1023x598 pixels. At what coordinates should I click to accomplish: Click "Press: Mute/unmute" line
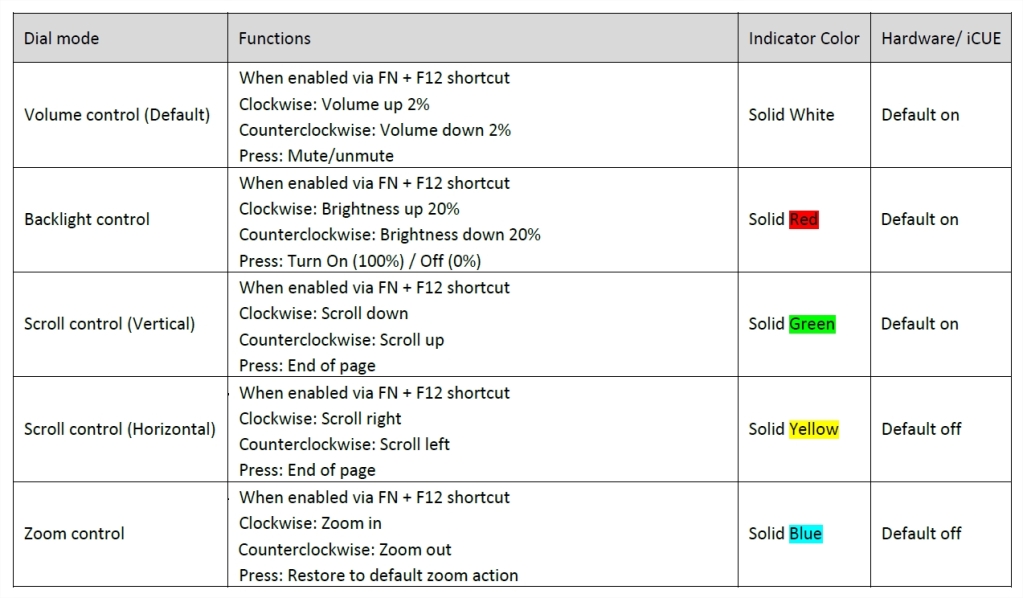(x=317, y=156)
